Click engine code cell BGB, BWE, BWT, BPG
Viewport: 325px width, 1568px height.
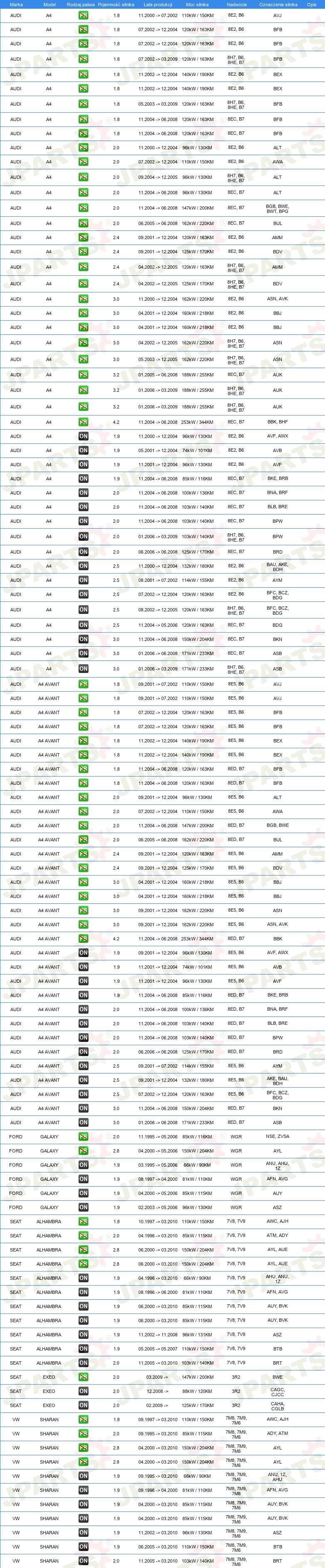coord(278,208)
